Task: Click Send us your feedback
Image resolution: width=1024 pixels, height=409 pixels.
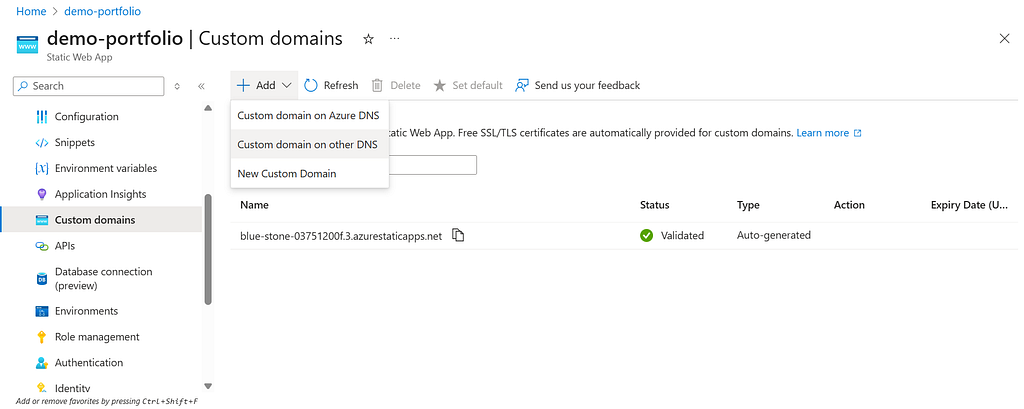Action: 577,85
